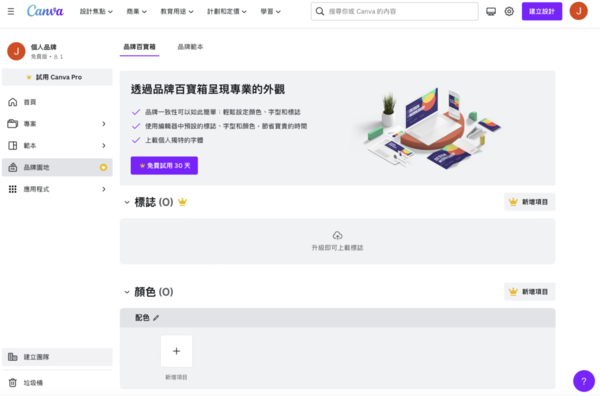Click 新增項目 button in 顏色 section
Image resolution: width=600 pixels, height=396 pixels.
[530, 292]
